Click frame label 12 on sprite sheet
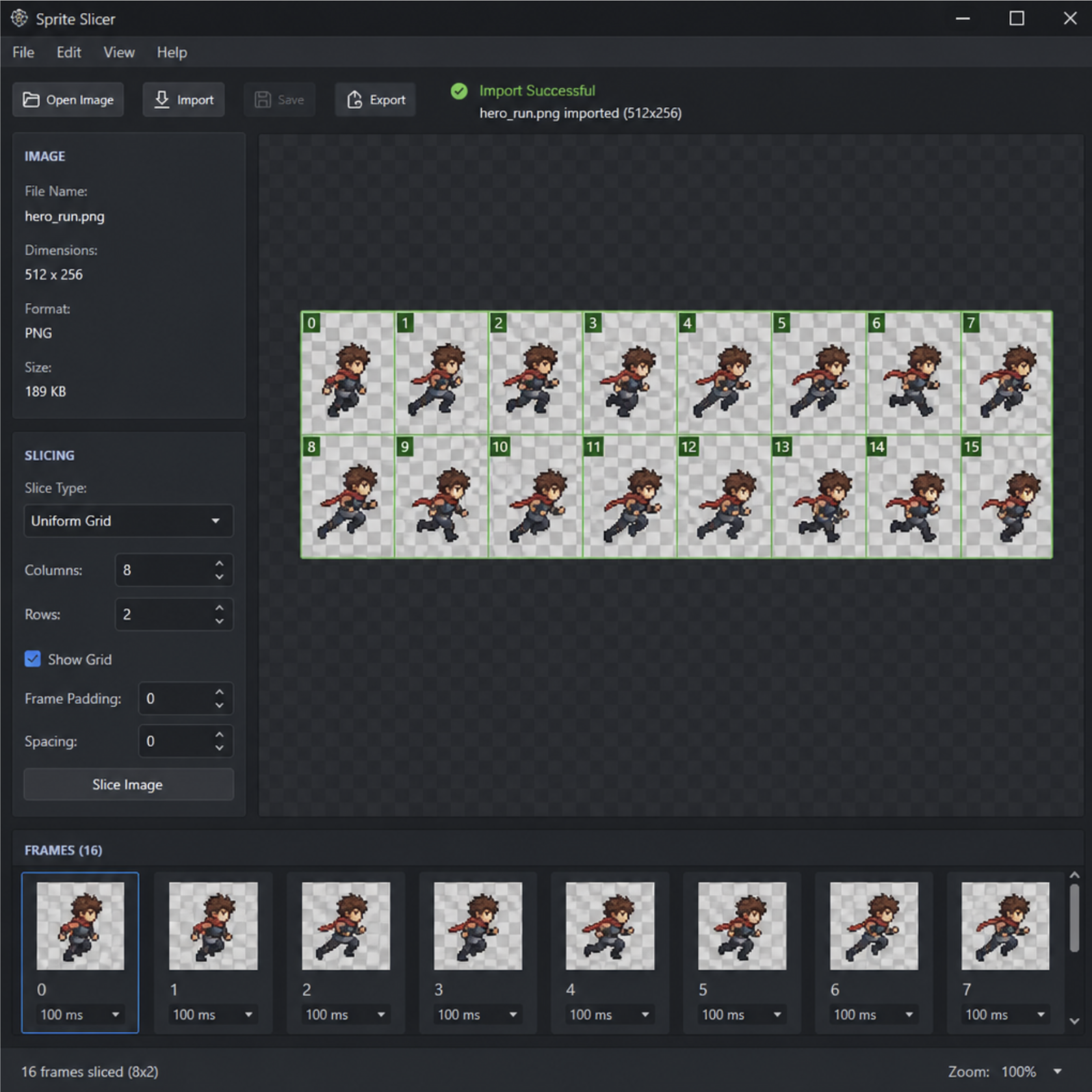 (x=689, y=447)
